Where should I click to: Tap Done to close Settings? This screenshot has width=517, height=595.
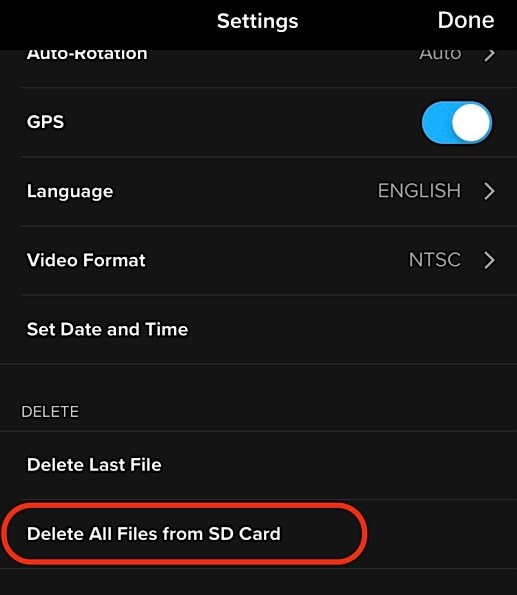tap(466, 20)
